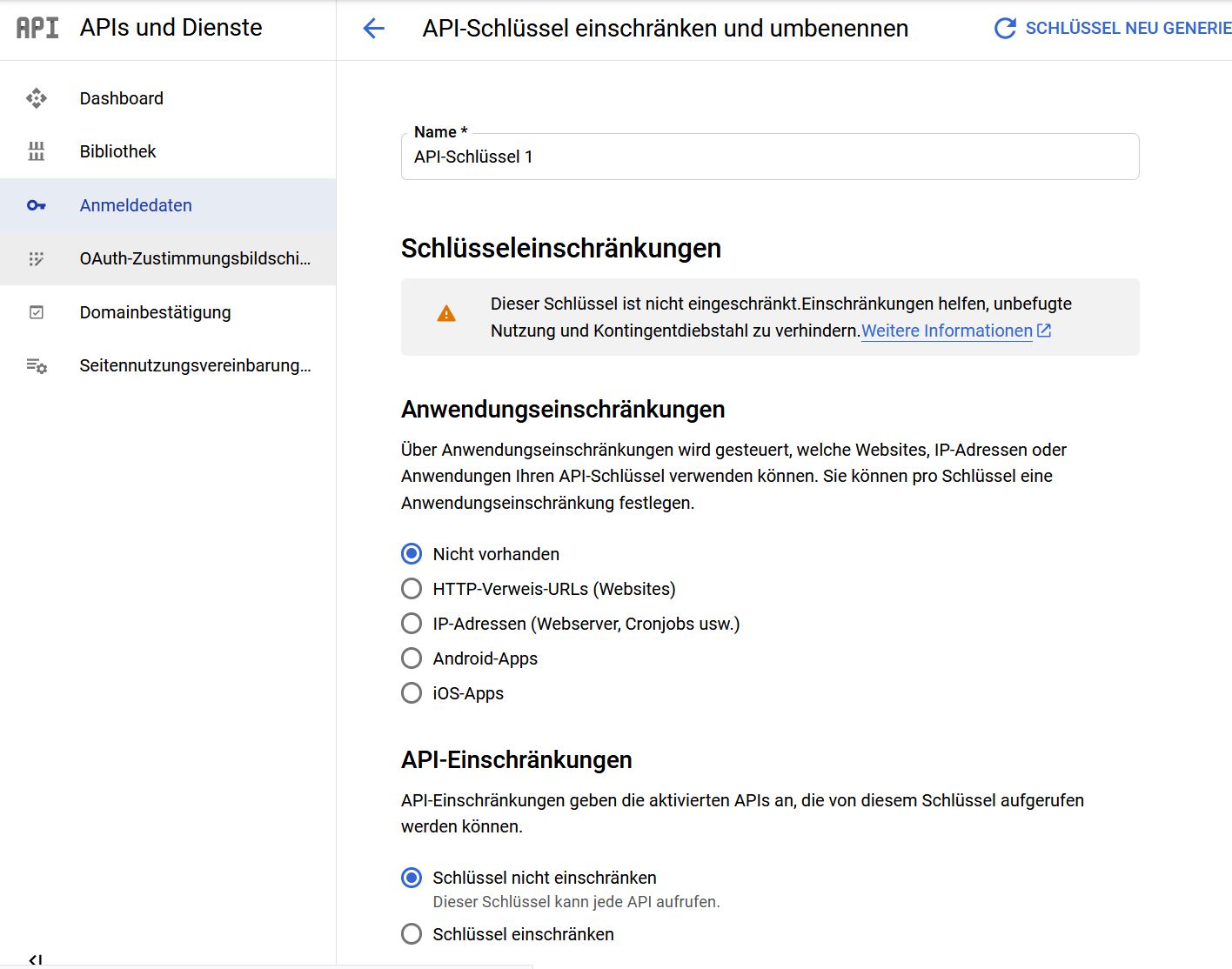Select the Nicht vorhanden radio button
Viewport: 1232px width, 969px height.
tap(412, 554)
